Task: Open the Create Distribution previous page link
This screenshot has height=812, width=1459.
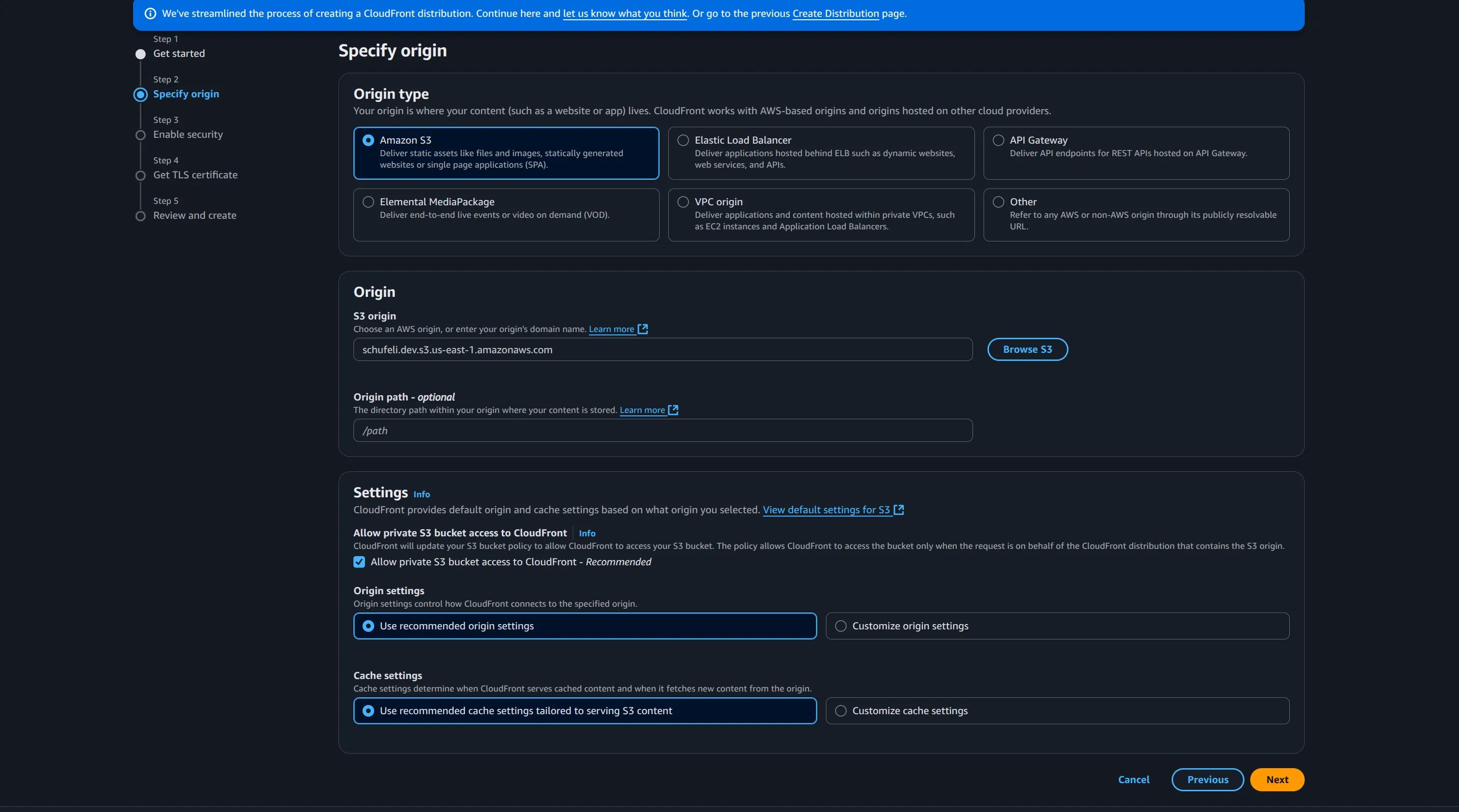Action: [x=836, y=13]
